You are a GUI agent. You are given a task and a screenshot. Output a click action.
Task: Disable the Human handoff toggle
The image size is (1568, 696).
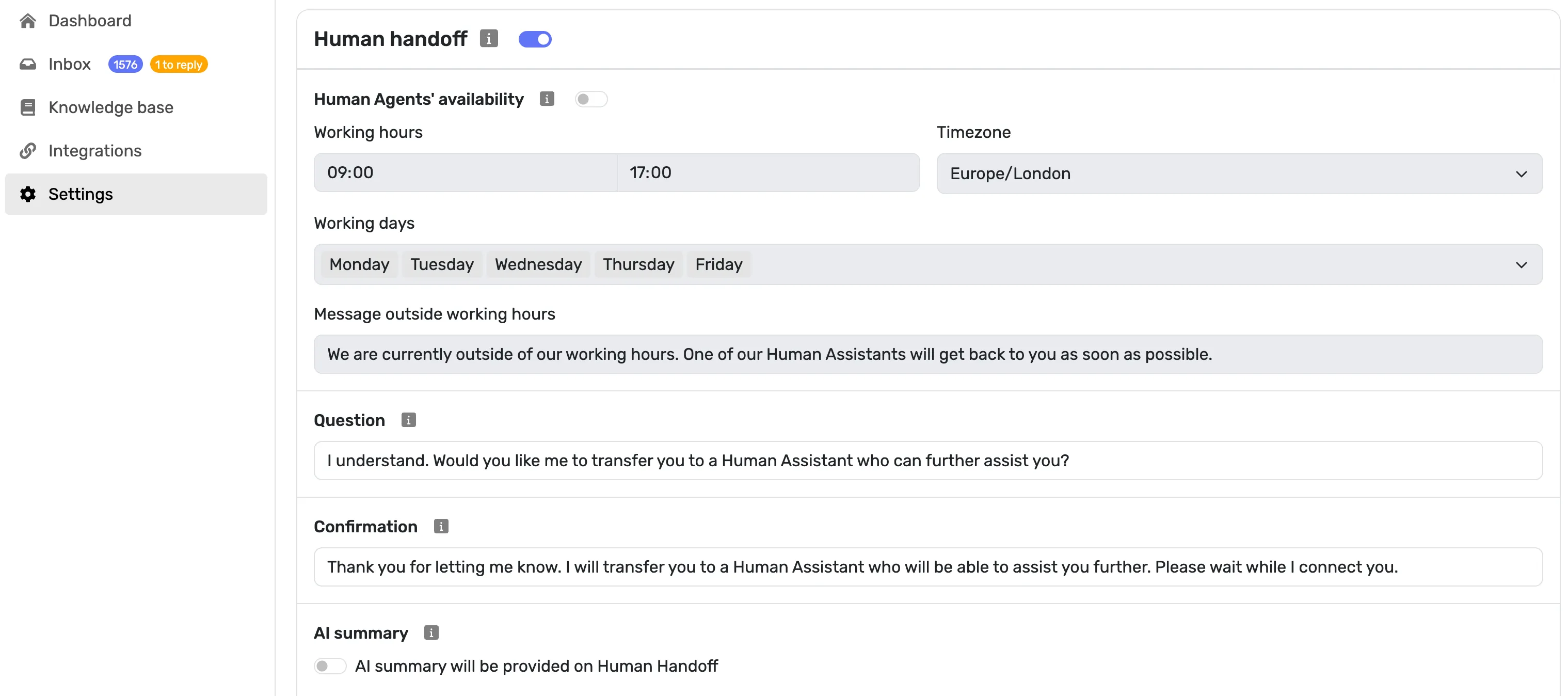[x=534, y=39]
